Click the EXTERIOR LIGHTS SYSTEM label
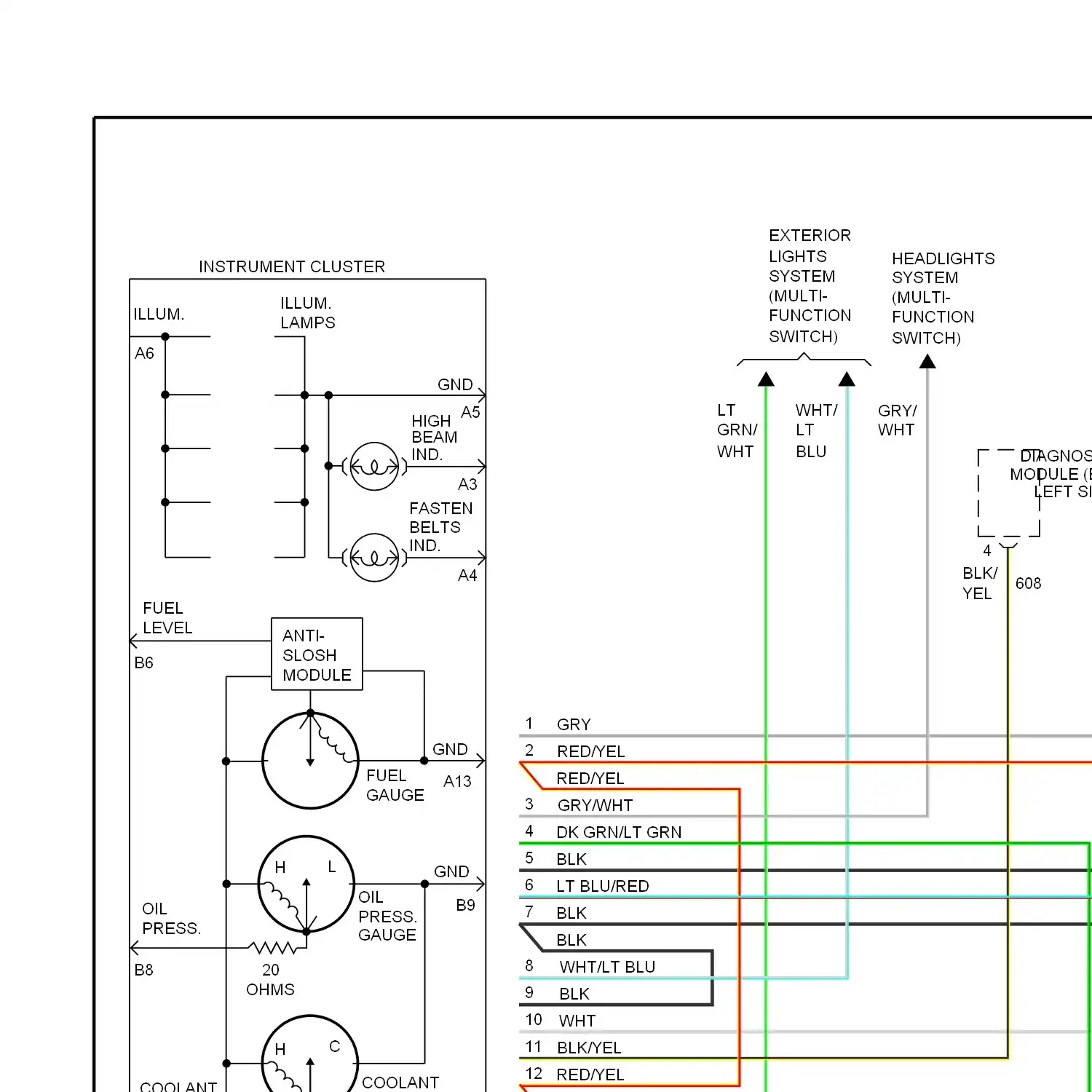 (x=810, y=285)
